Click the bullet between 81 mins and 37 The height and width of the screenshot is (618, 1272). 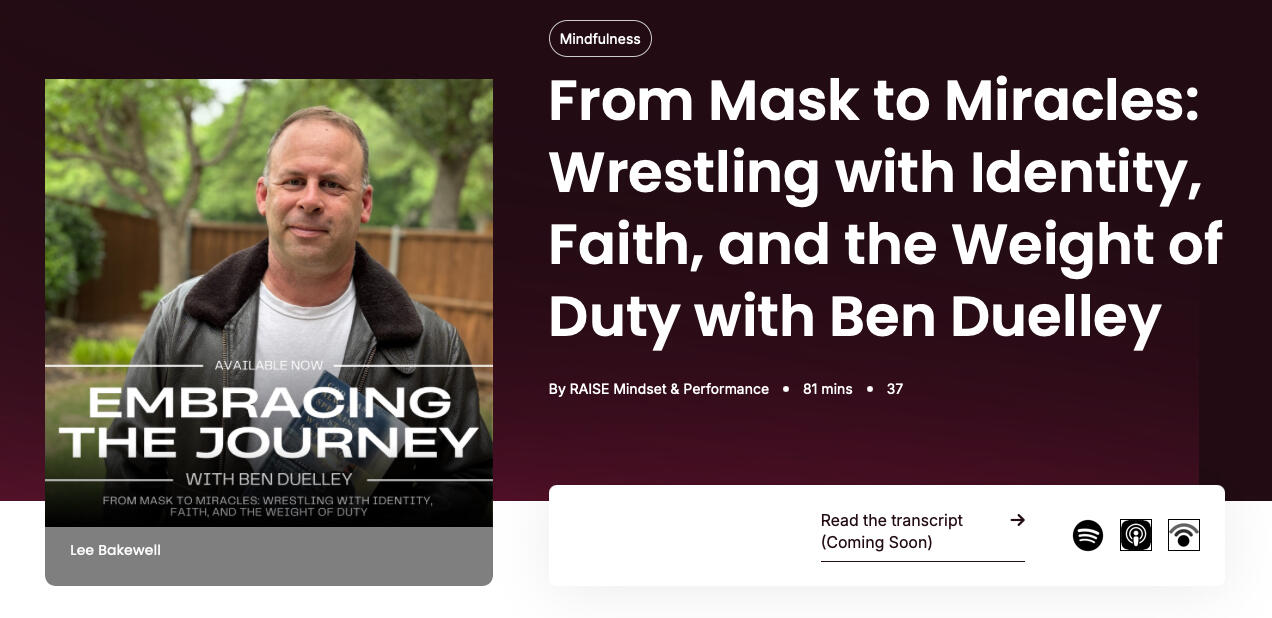870,389
